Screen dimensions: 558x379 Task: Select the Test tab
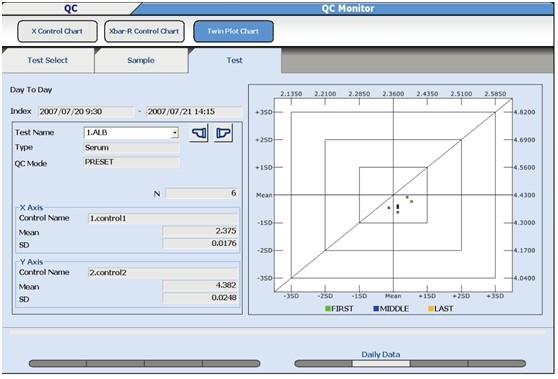[x=235, y=60]
